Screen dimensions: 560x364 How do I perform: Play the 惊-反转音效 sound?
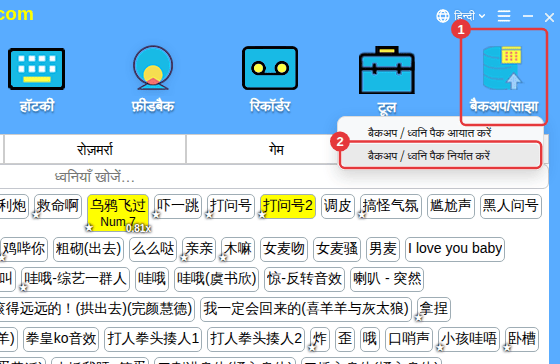coord(305,279)
